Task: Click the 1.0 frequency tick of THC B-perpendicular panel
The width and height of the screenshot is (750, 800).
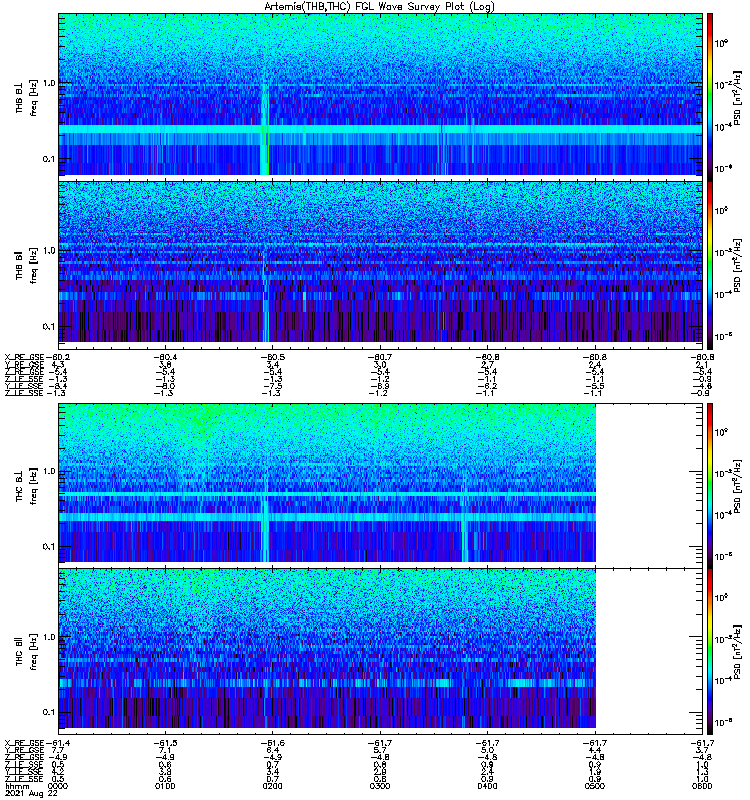Action: click(x=49, y=471)
